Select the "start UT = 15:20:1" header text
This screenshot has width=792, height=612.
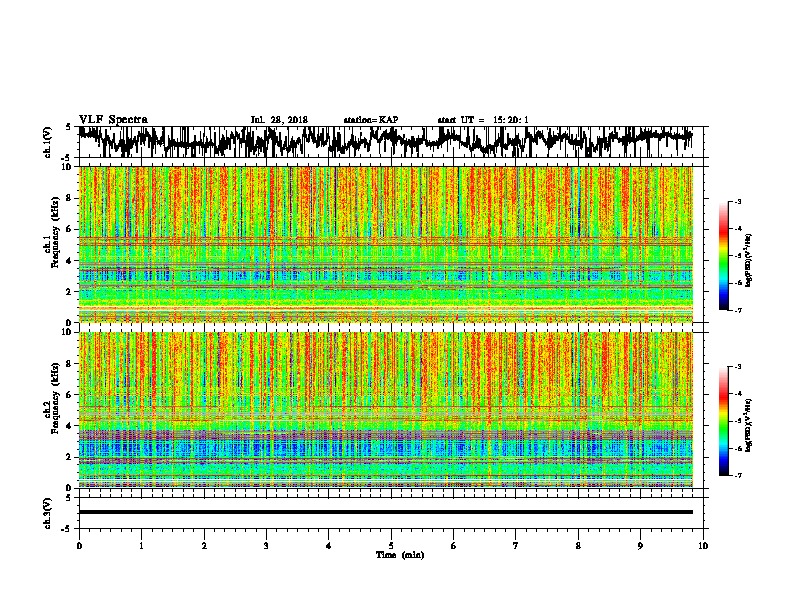tap(483, 120)
